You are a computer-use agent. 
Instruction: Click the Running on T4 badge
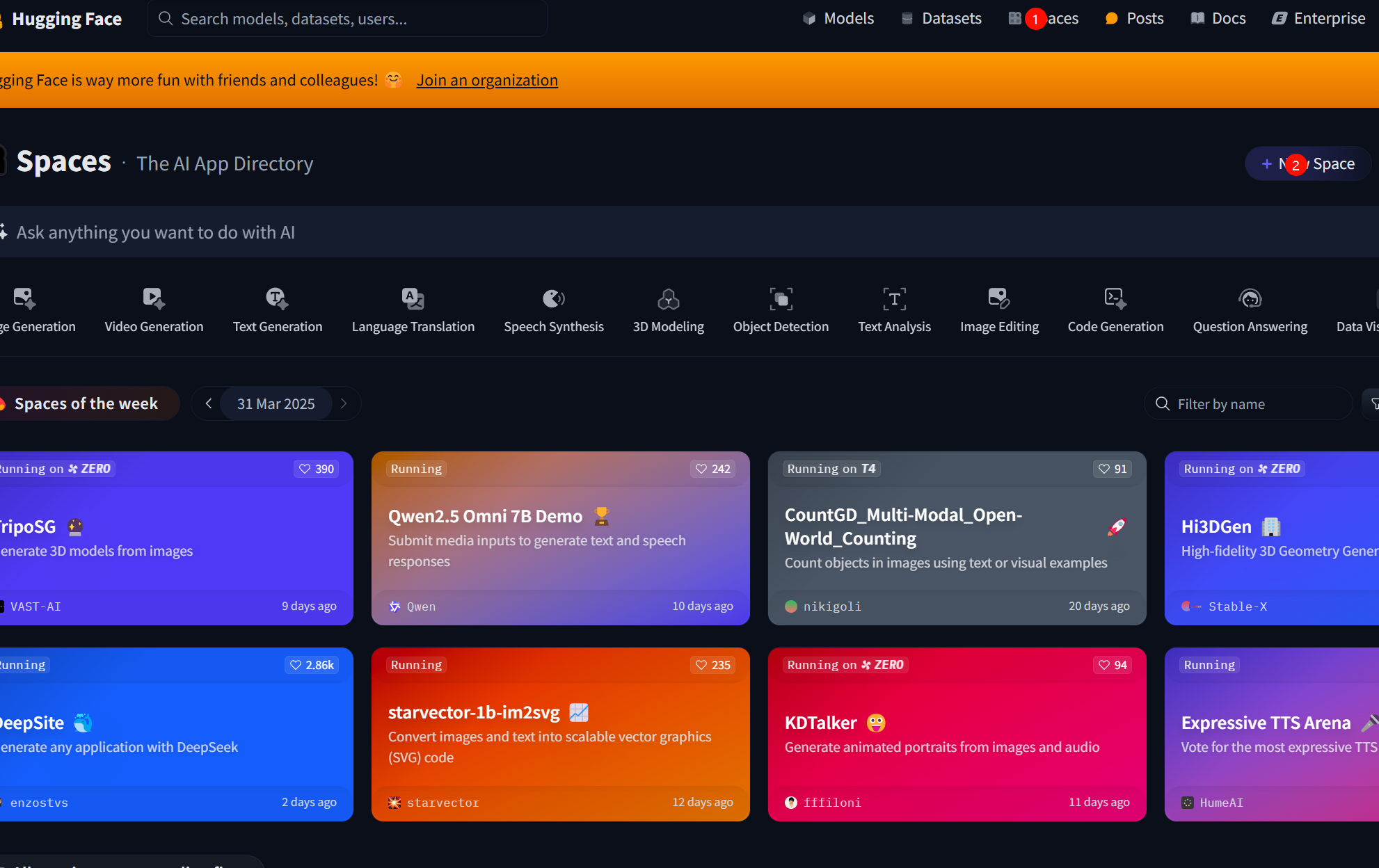coord(831,469)
